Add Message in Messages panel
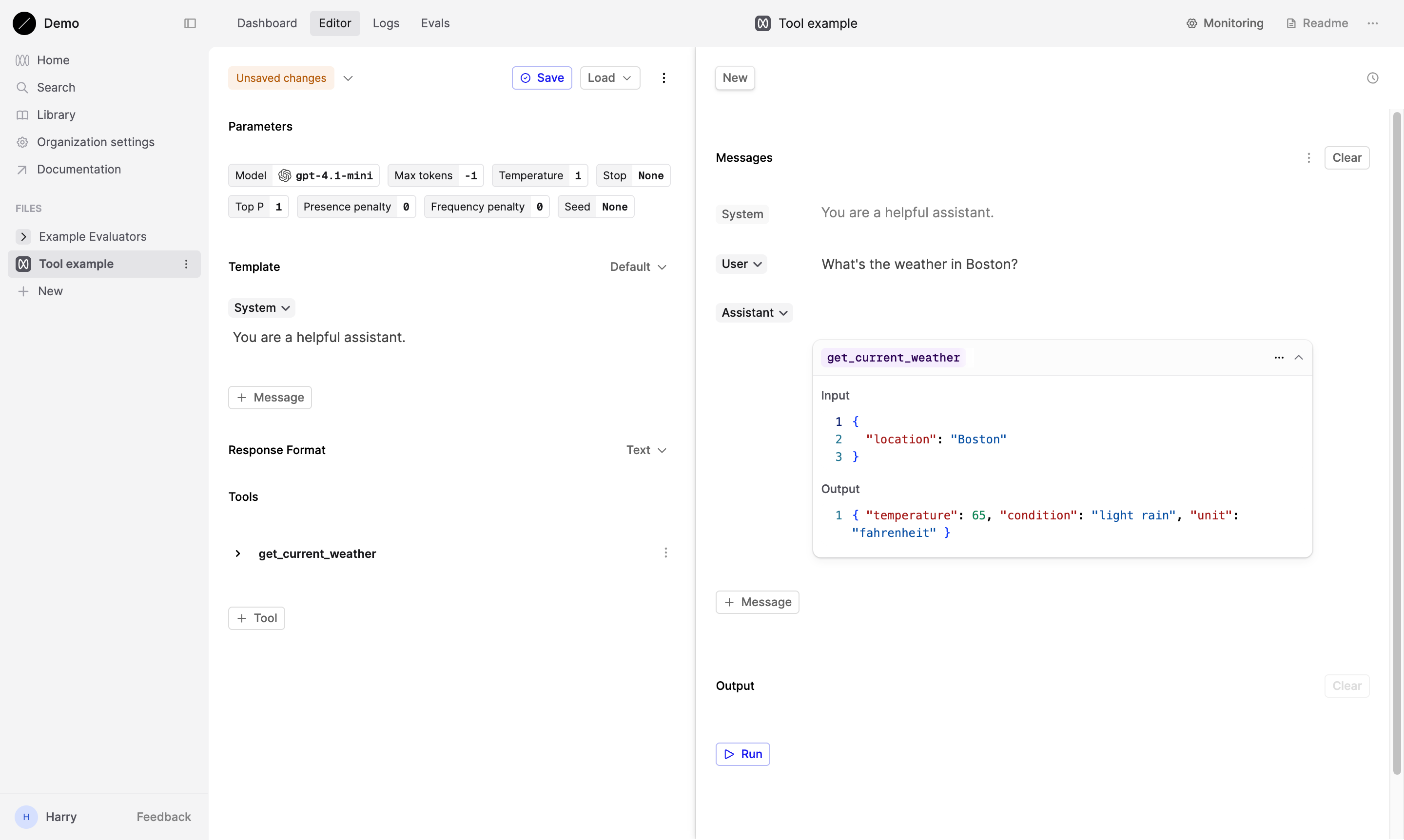 [757, 602]
